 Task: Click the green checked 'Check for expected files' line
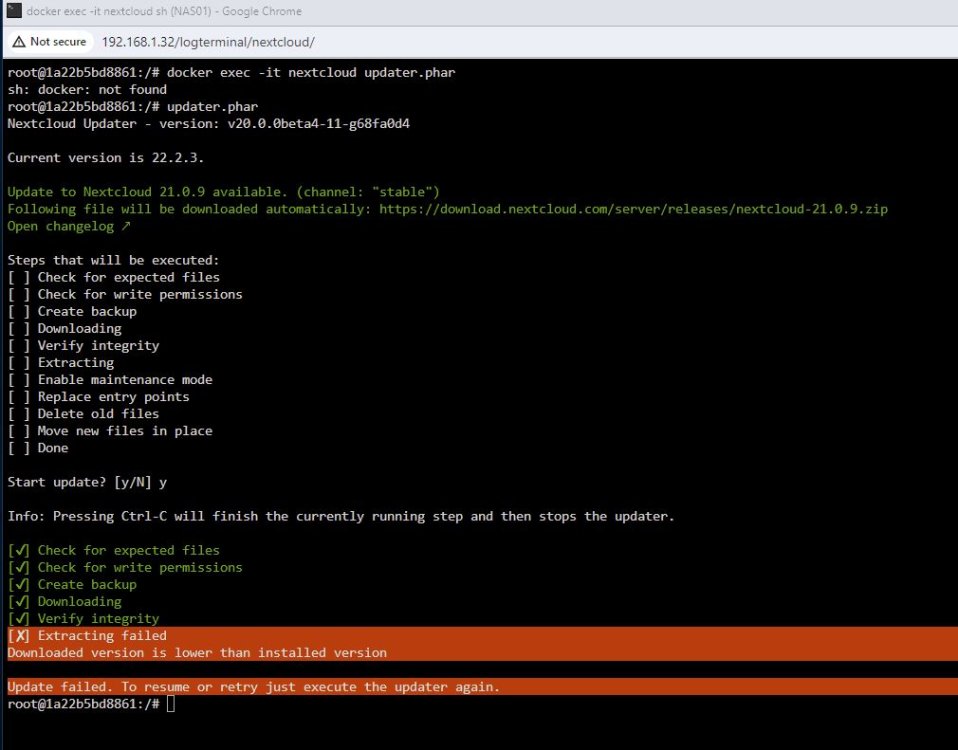[114, 551]
